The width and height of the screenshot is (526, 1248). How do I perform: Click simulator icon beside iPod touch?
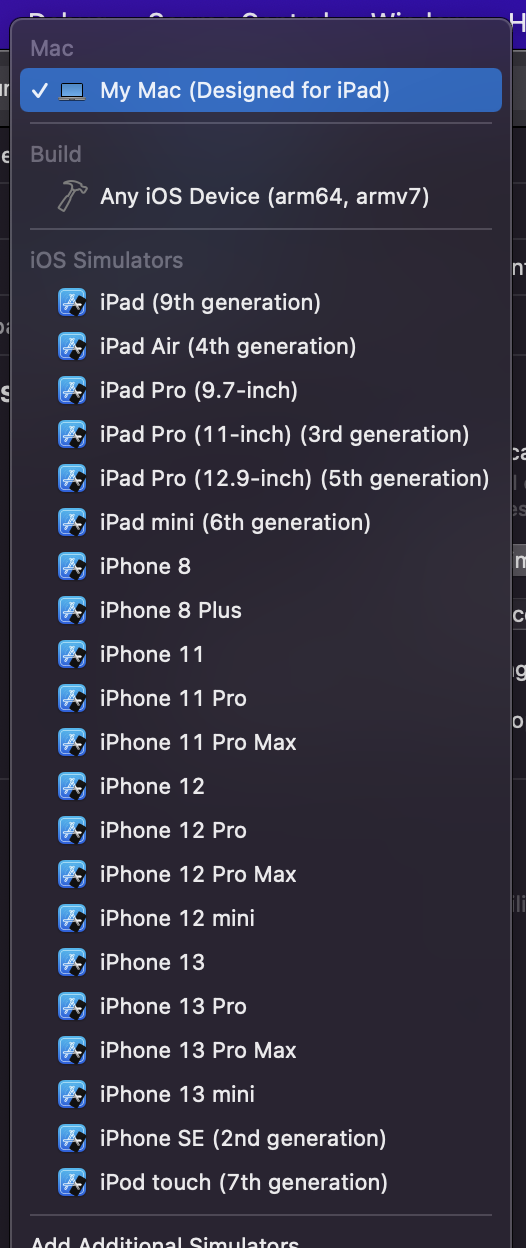[x=72, y=1182]
